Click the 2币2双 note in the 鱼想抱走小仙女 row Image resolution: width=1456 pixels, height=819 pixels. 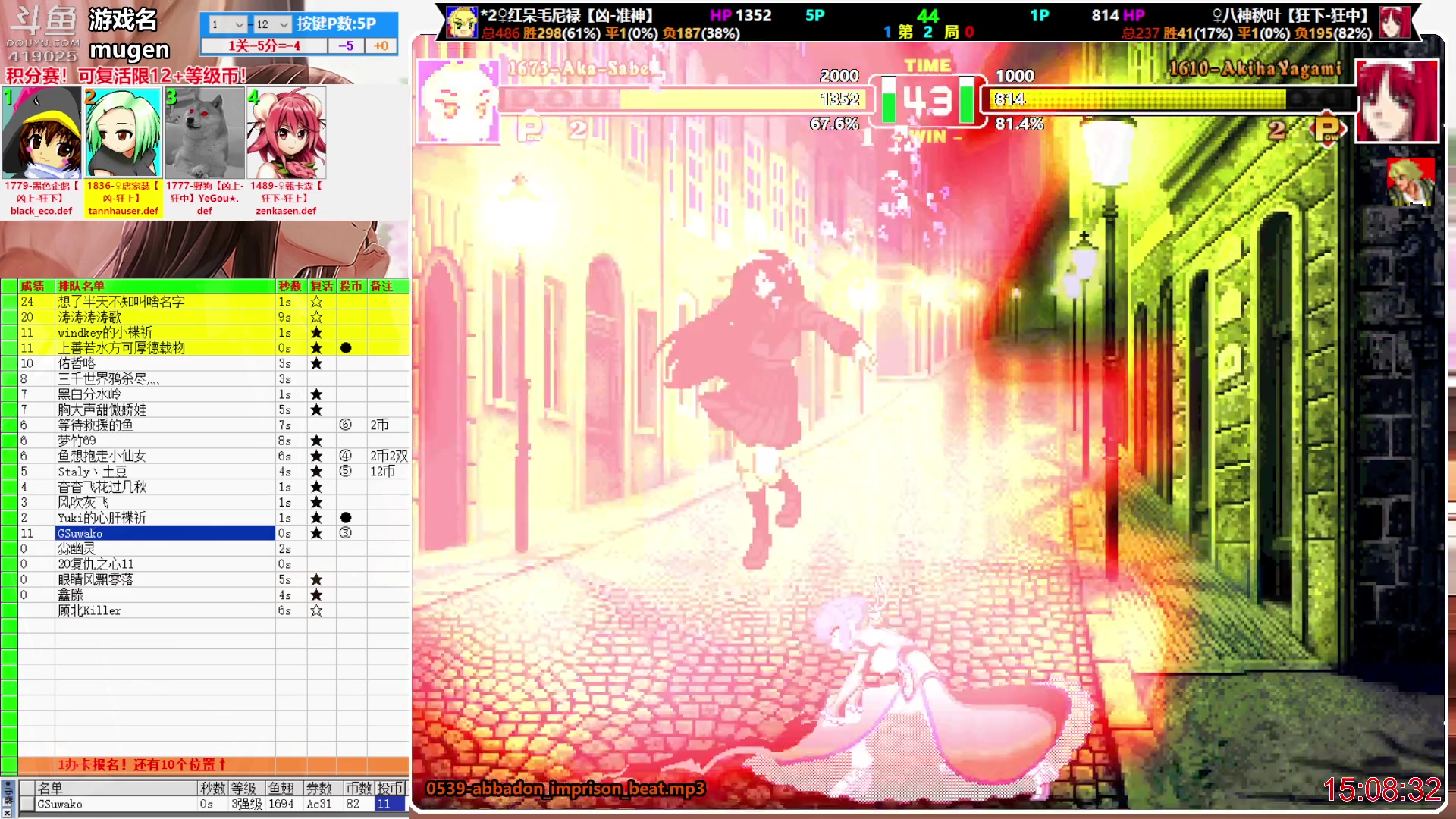point(389,456)
